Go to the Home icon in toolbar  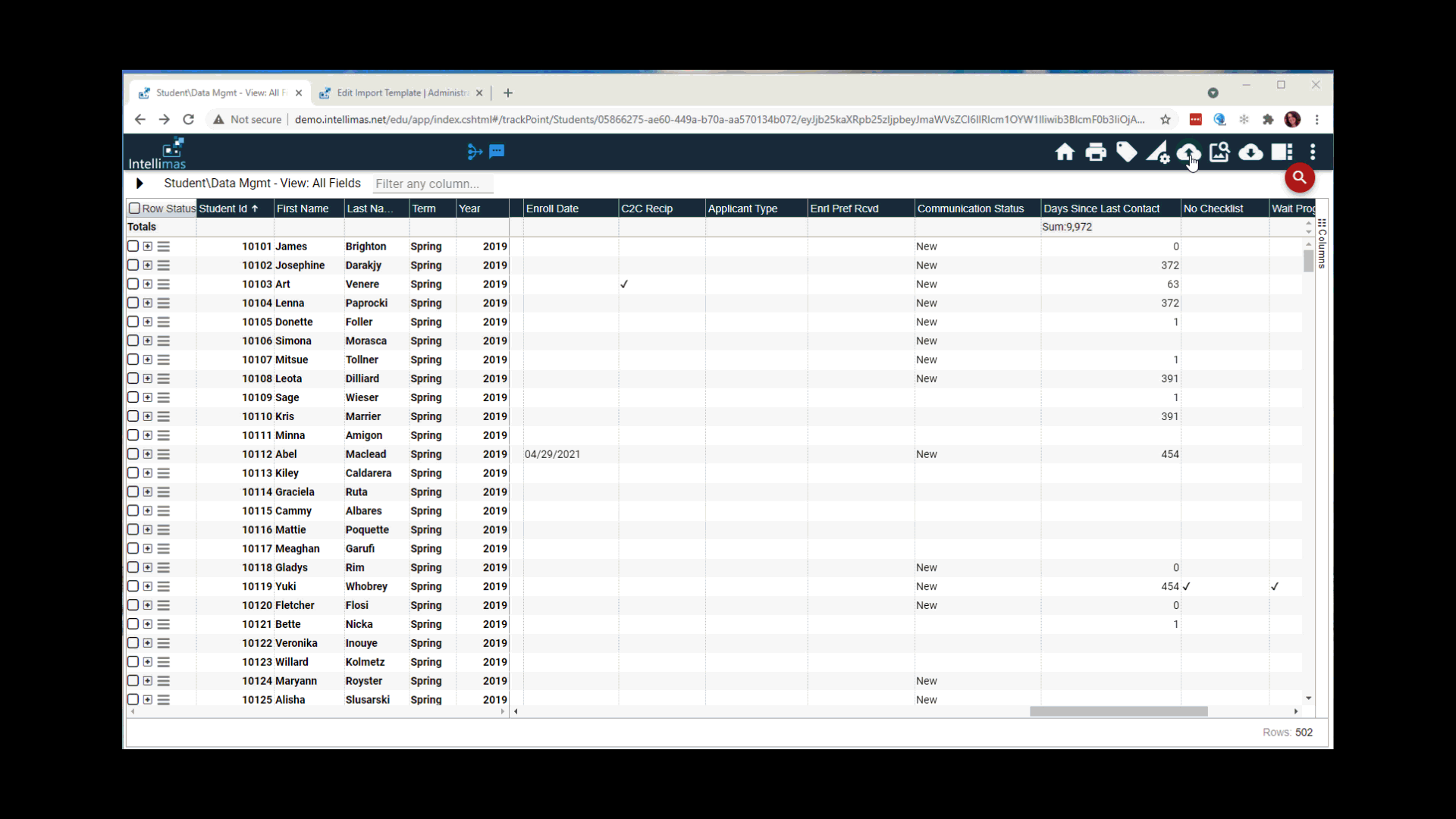pos(1065,152)
